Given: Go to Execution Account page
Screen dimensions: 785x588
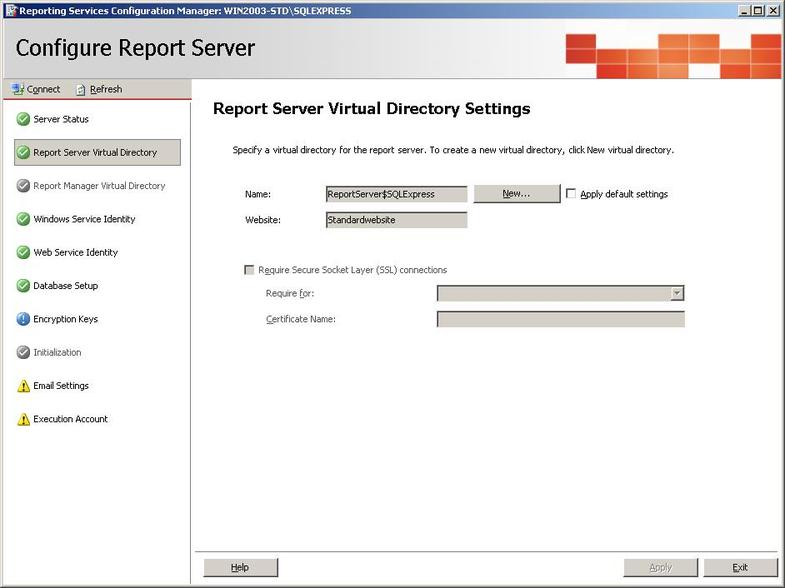Looking at the screenshot, I should pyautogui.click(x=71, y=419).
